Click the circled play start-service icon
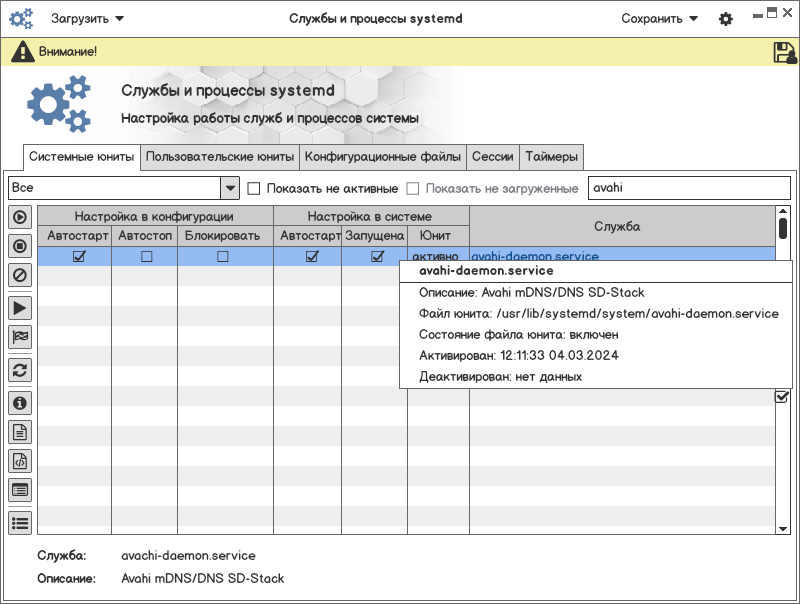The width and height of the screenshot is (800, 604). click(x=20, y=217)
